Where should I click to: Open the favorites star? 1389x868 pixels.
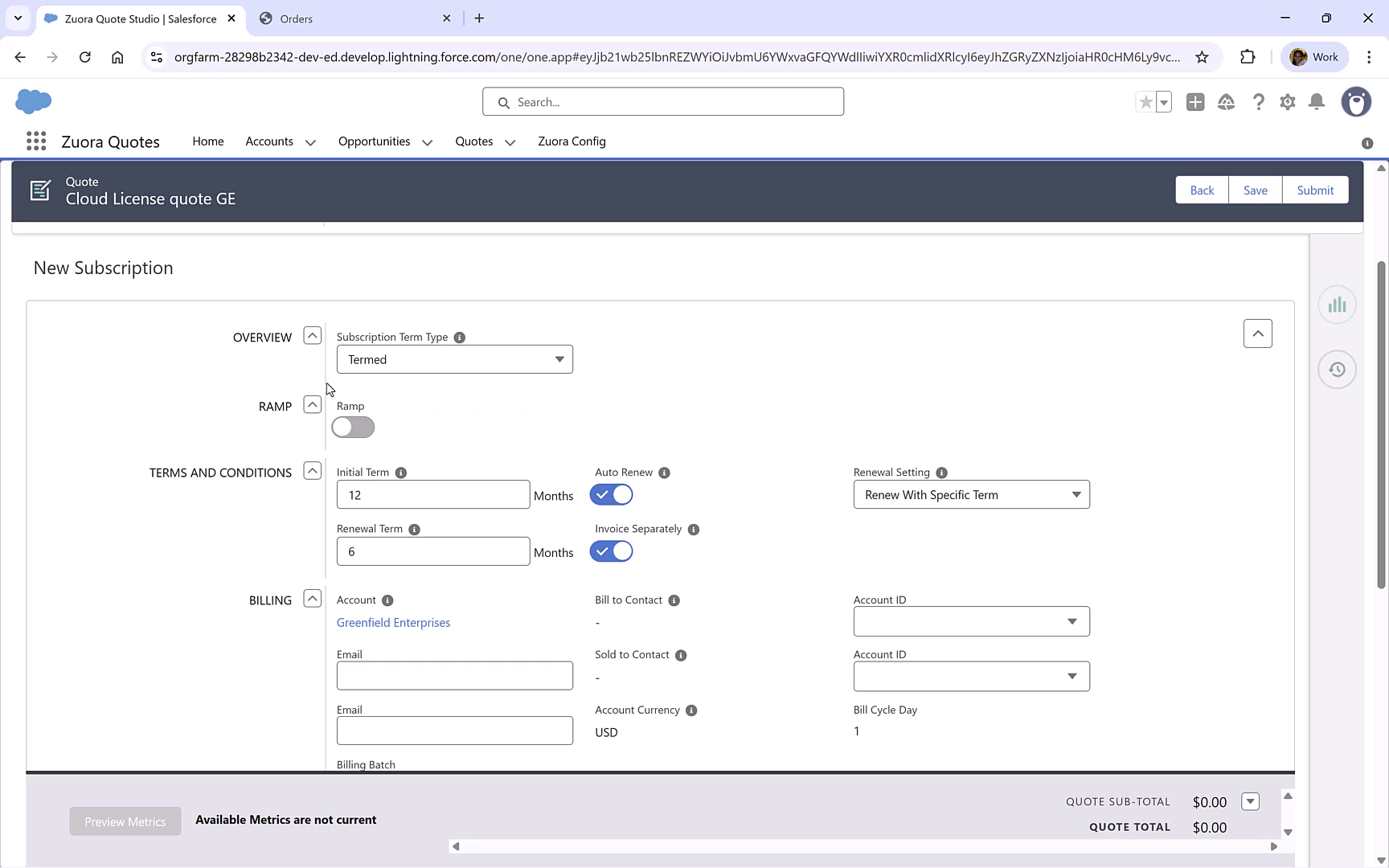pos(1145,102)
